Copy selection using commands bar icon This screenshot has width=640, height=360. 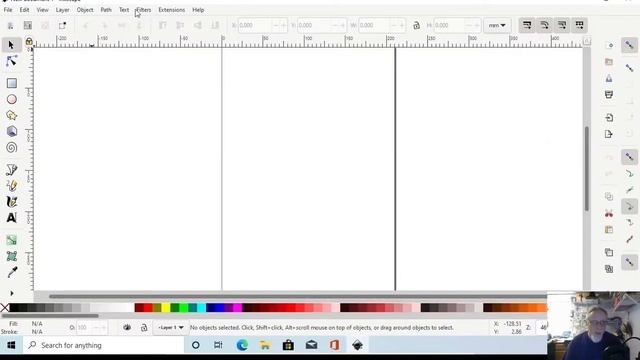coord(609,196)
